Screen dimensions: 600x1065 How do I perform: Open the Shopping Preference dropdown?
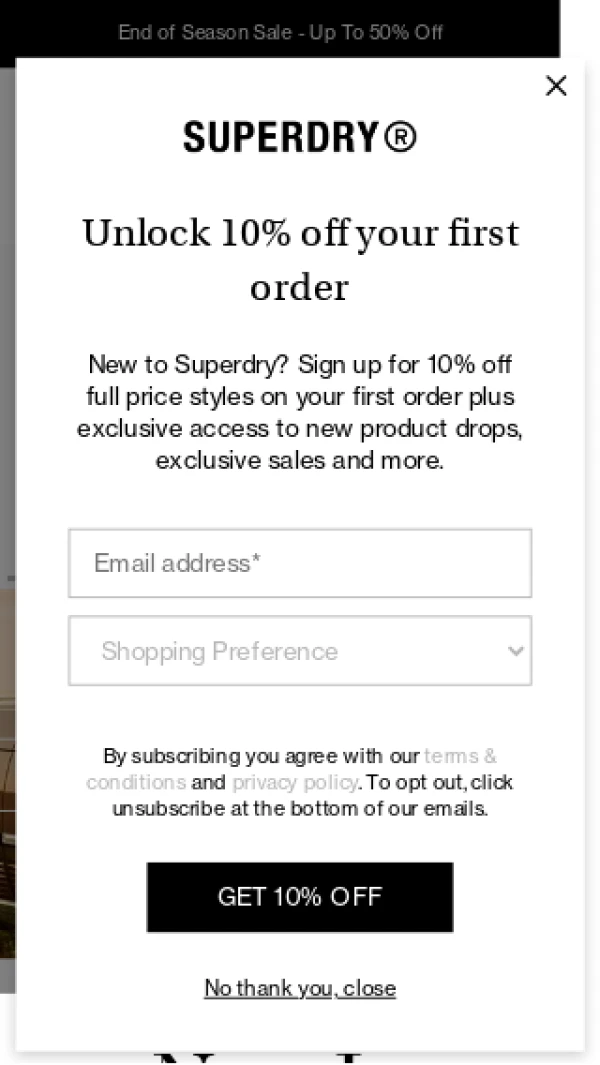(300, 651)
